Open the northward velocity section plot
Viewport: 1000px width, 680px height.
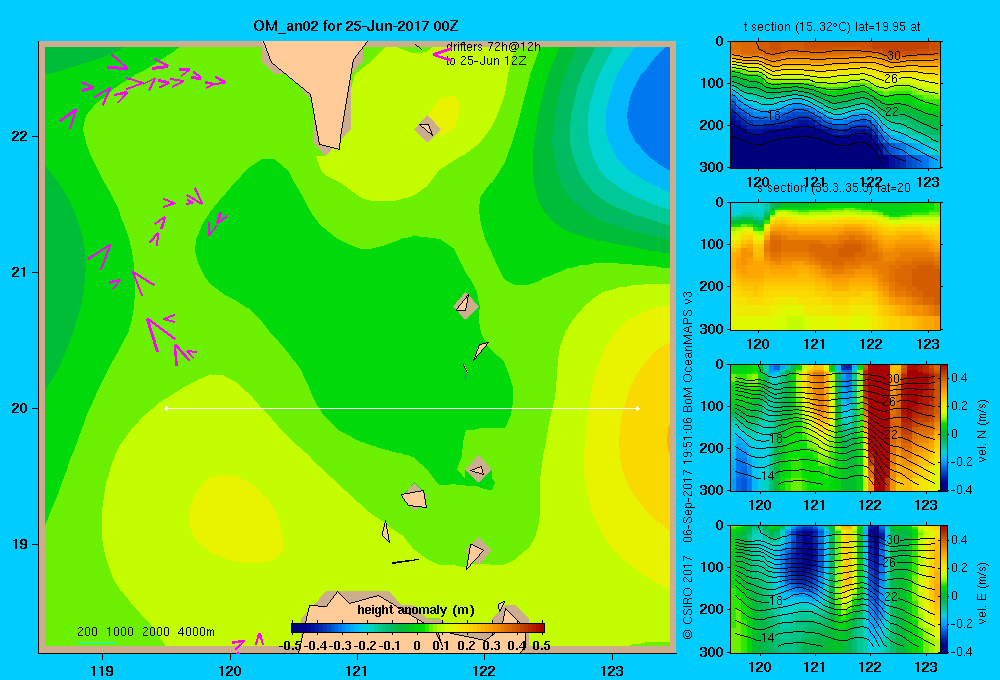pos(835,427)
